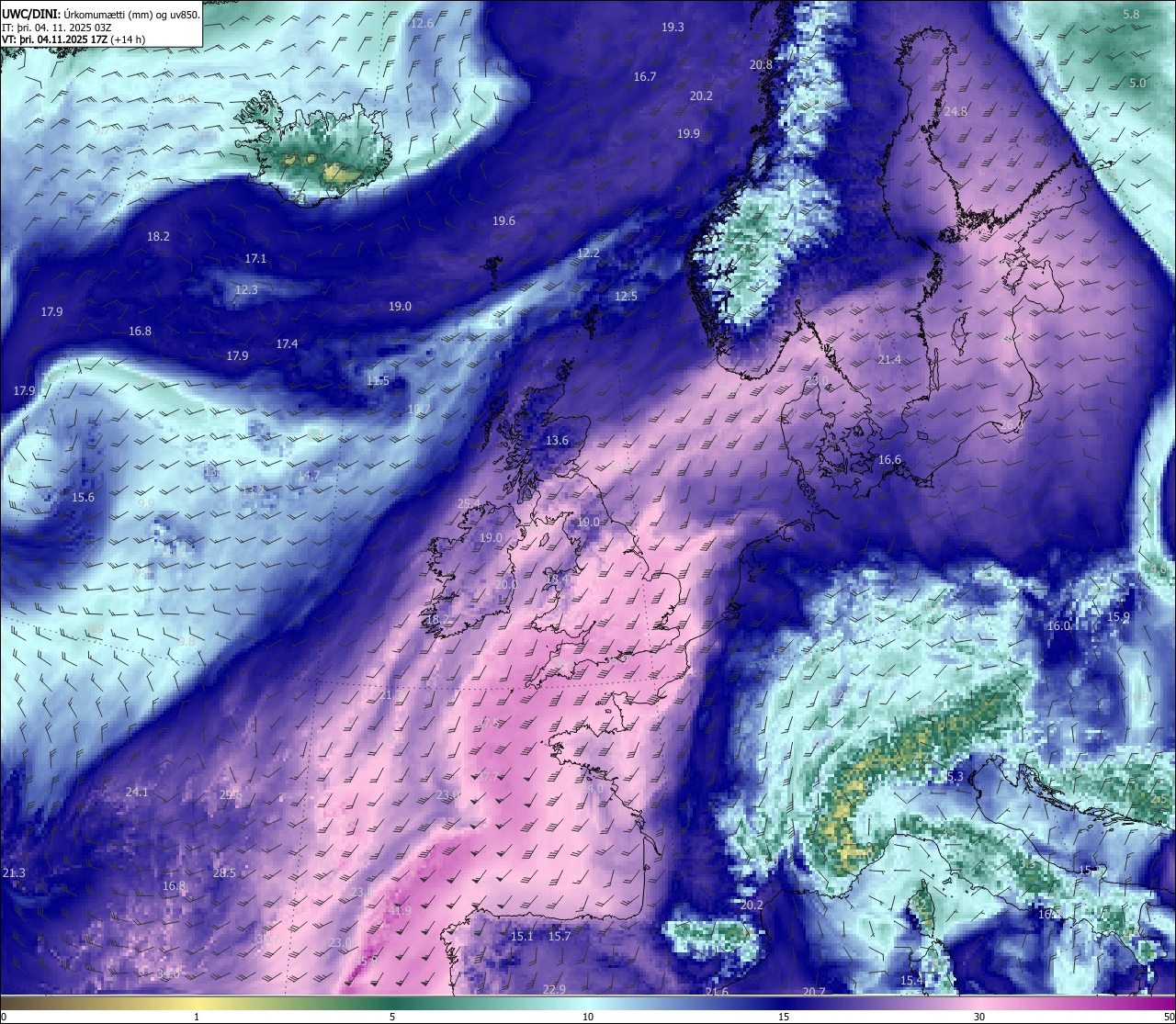Click the 15.4 value label
The image size is (1176, 1024).
(911, 982)
